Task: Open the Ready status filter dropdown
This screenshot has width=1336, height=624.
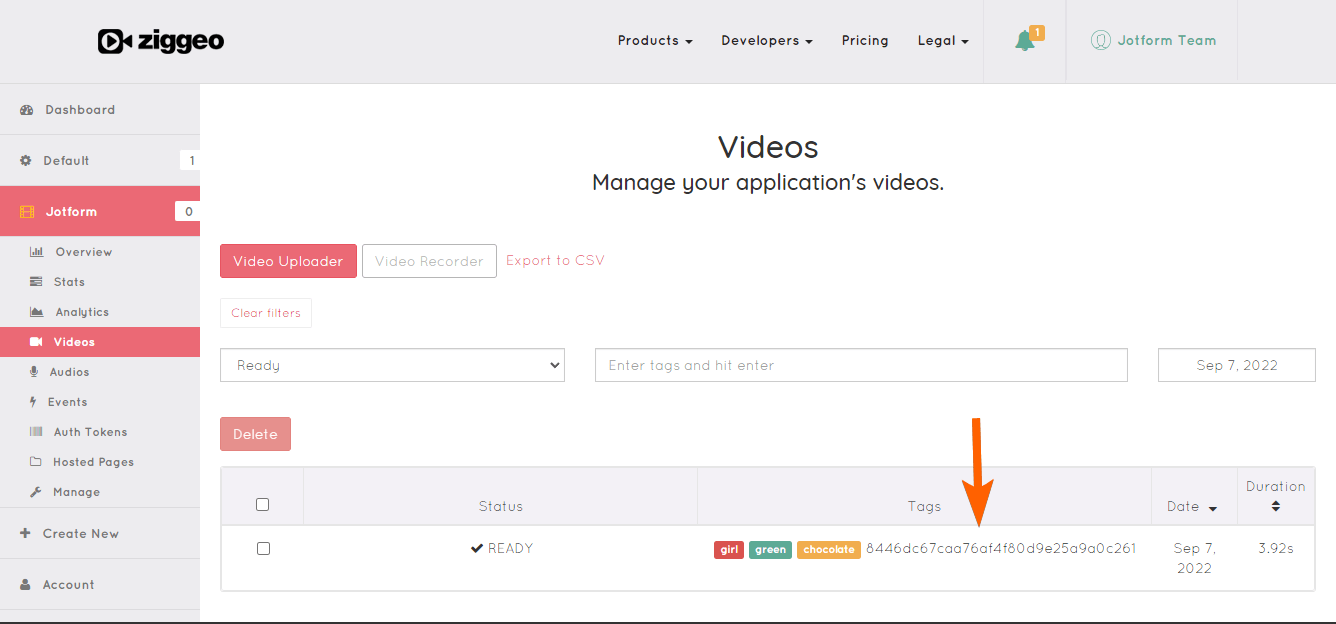Action: pyautogui.click(x=392, y=365)
